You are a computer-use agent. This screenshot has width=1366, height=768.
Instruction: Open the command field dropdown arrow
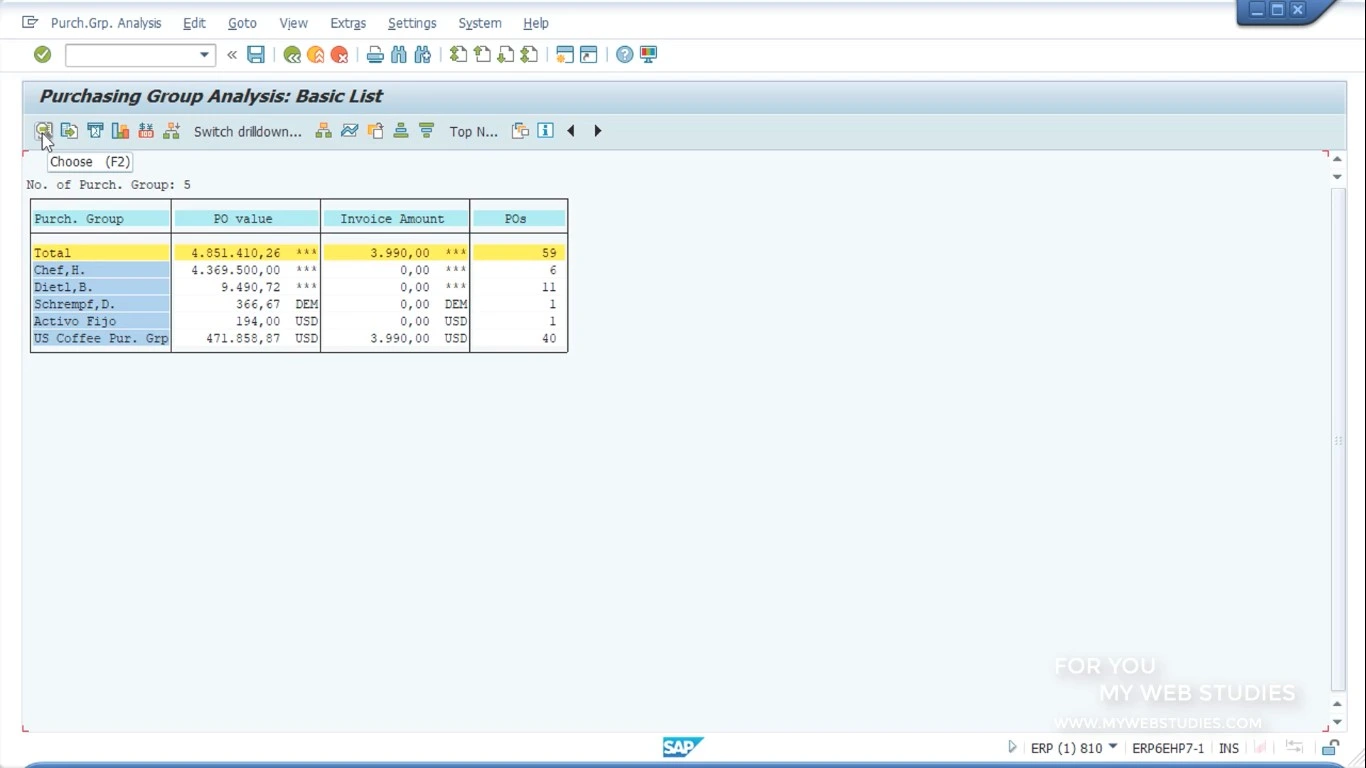pos(204,55)
